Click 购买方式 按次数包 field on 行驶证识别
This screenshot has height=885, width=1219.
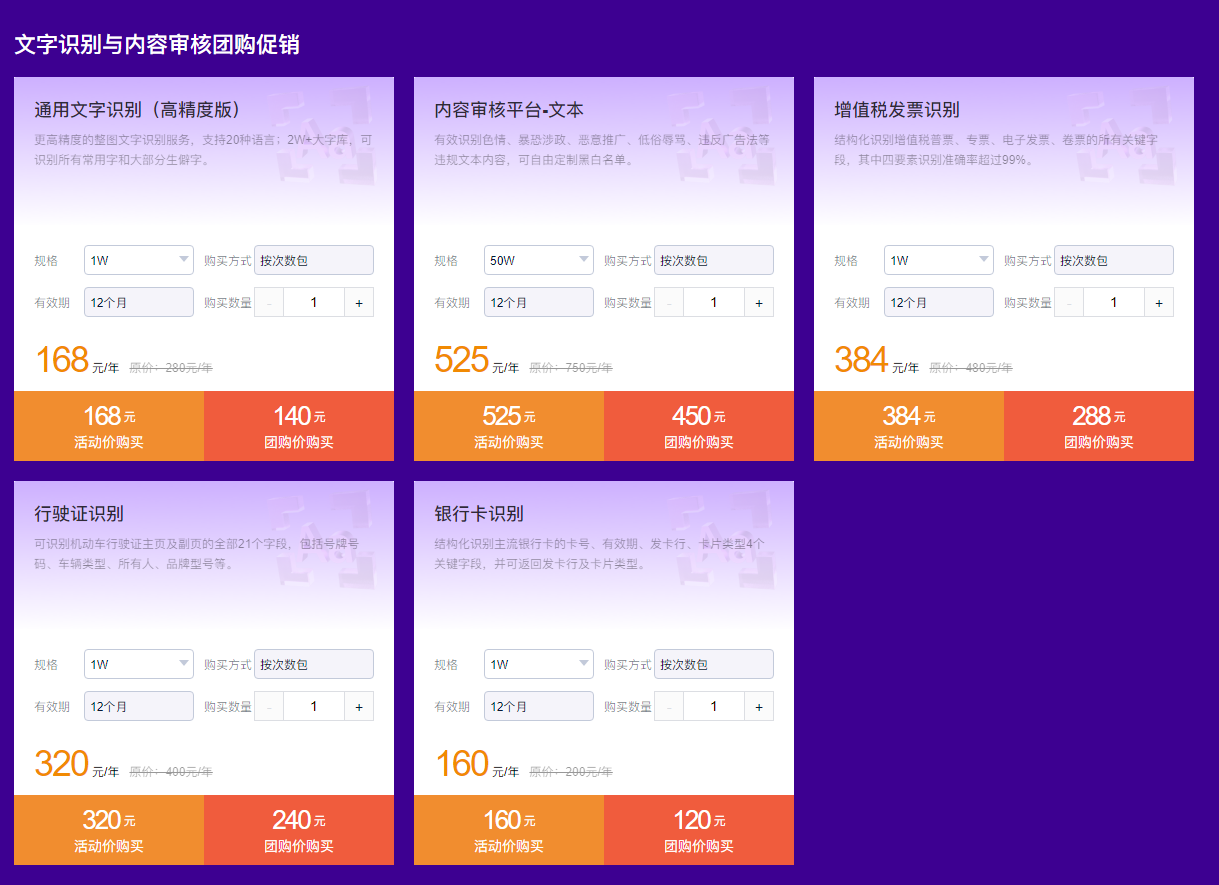point(314,664)
